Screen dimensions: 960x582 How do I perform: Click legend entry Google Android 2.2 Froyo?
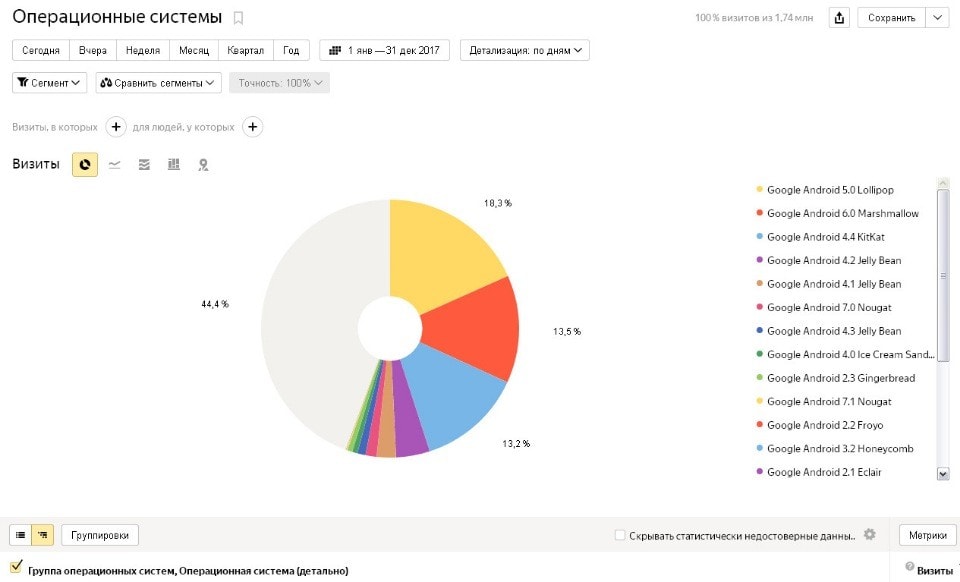coord(825,425)
